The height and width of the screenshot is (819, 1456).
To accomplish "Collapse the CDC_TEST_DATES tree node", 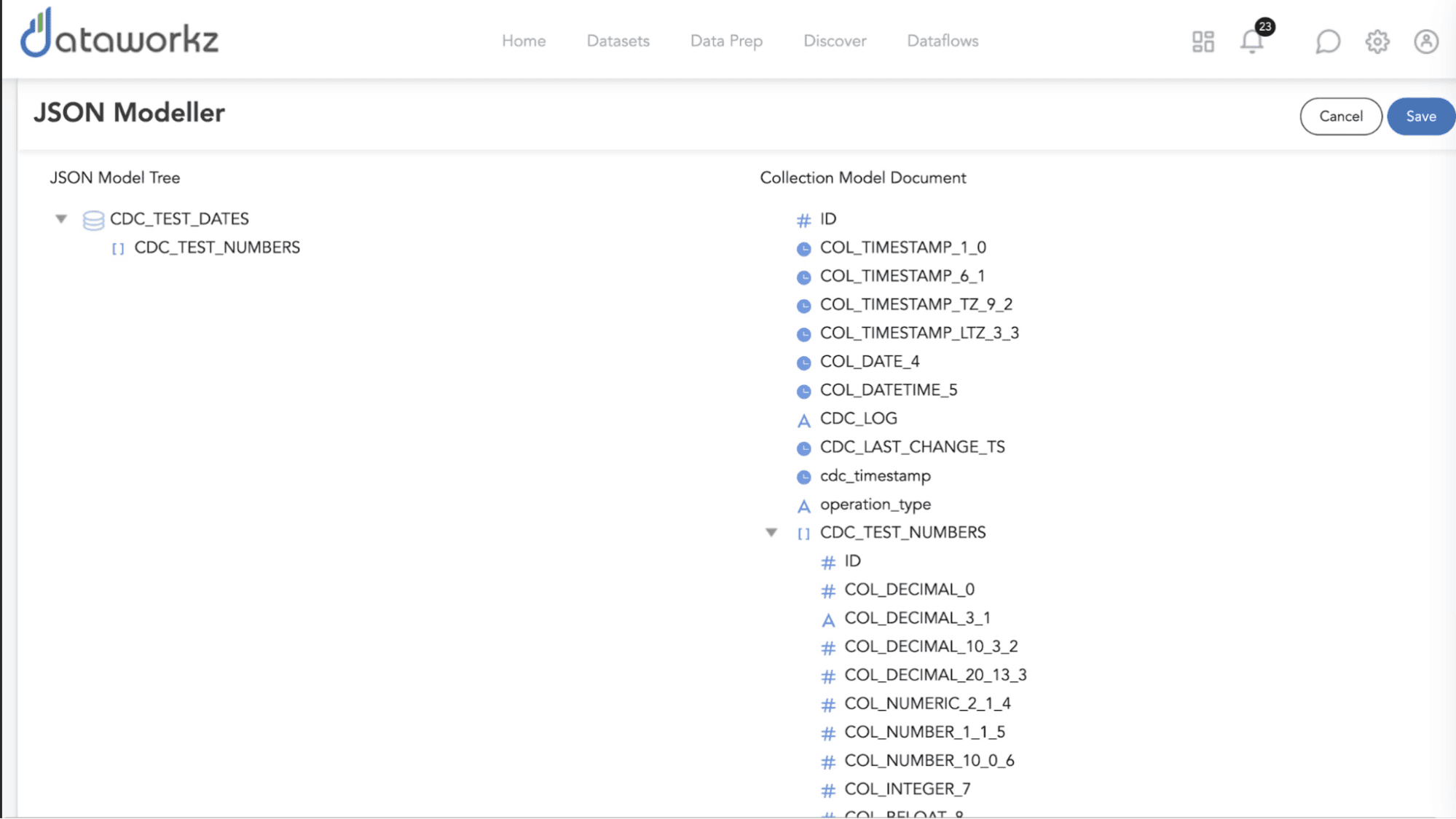I will tap(61, 219).
